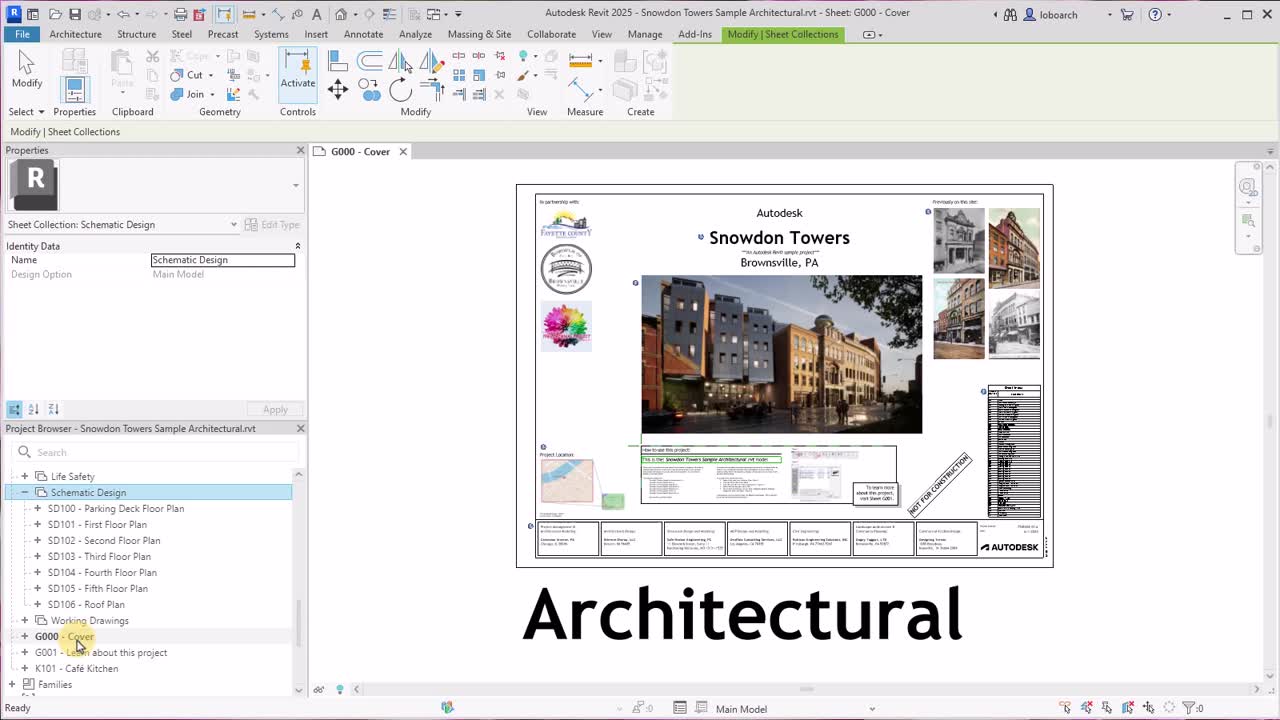Click the Name field containing Schematic Design
The height and width of the screenshot is (720, 1280).
(223, 260)
